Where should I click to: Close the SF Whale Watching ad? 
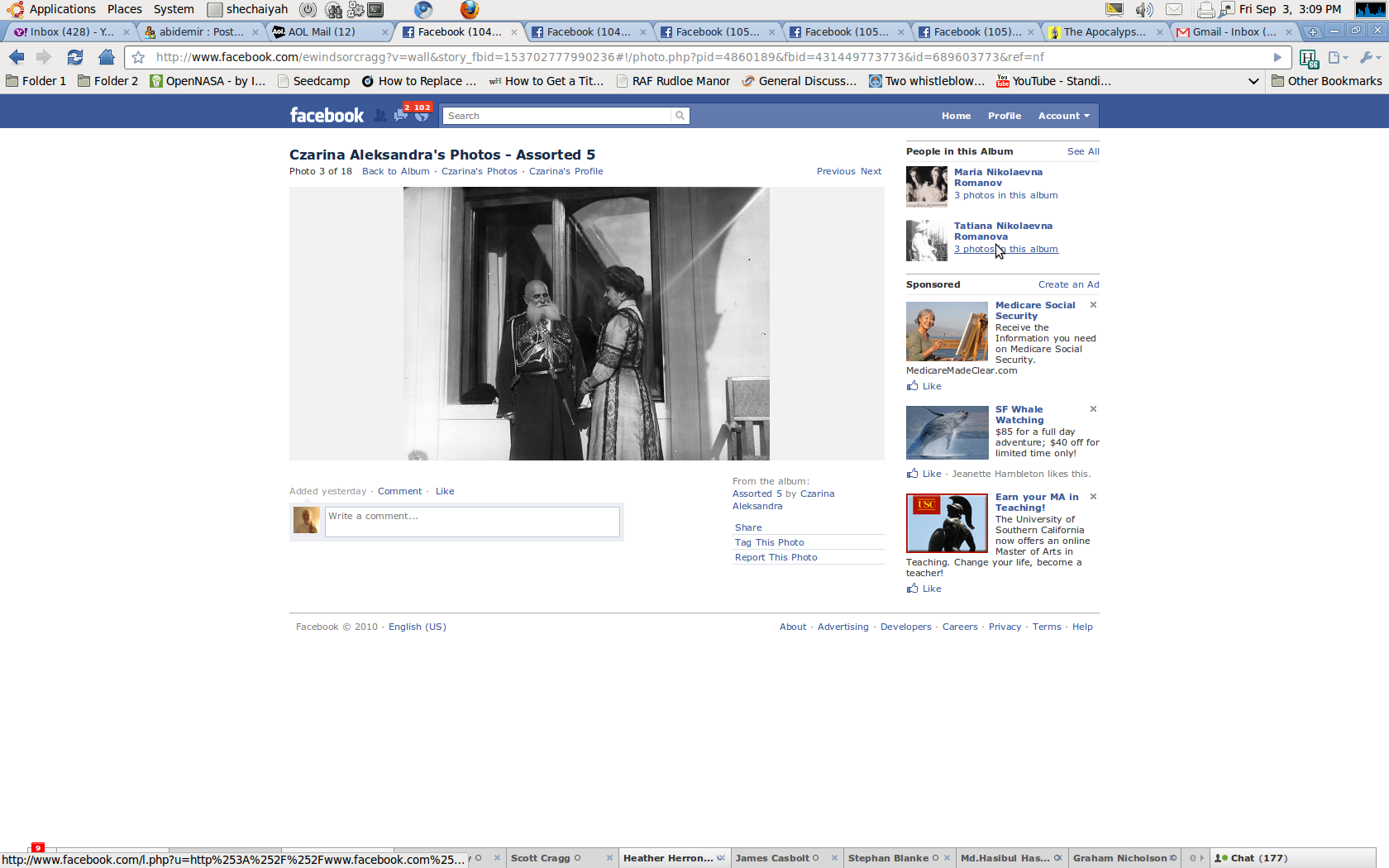(x=1093, y=409)
